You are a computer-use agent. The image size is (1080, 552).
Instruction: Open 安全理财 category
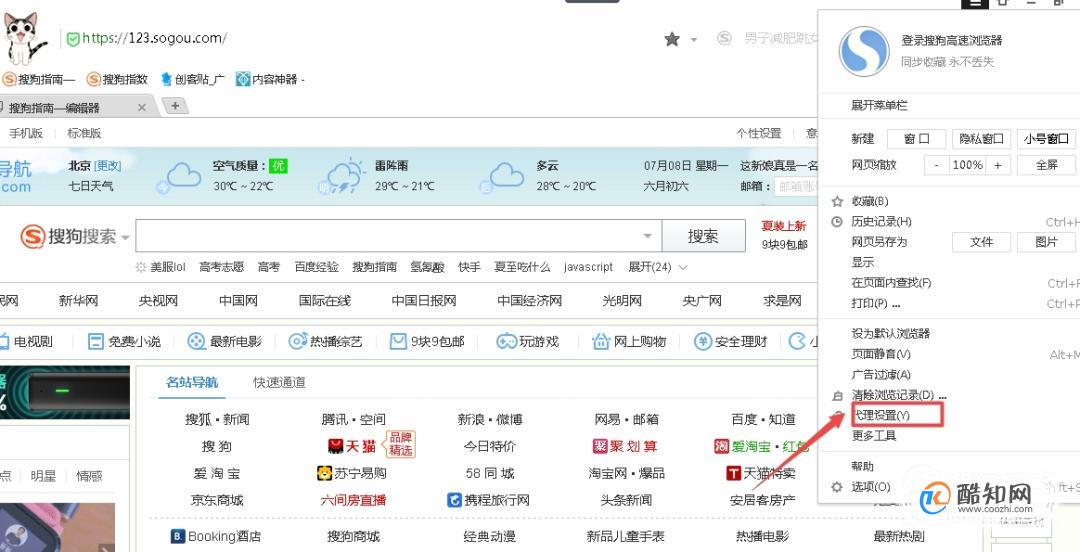(731, 341)
